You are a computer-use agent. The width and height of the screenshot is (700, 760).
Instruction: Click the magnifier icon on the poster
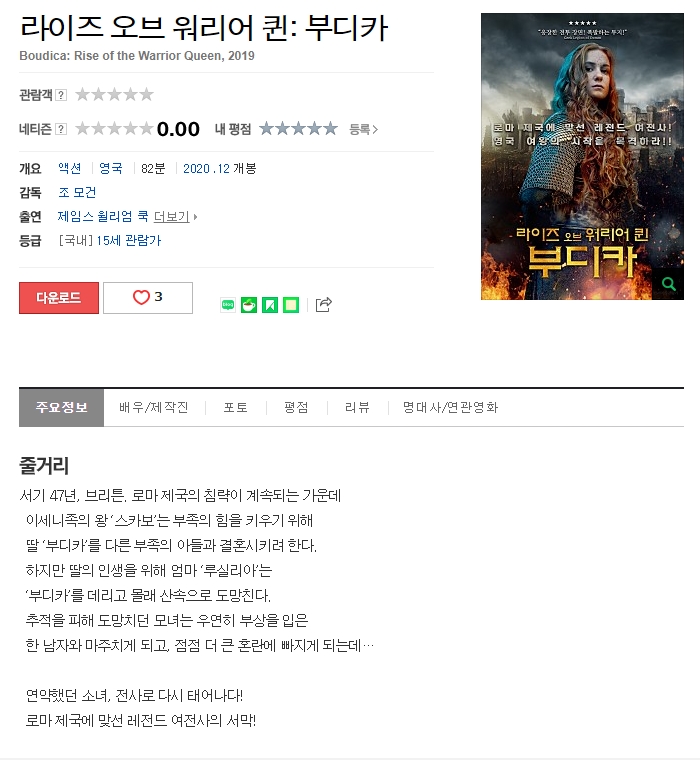click(668, 284)
